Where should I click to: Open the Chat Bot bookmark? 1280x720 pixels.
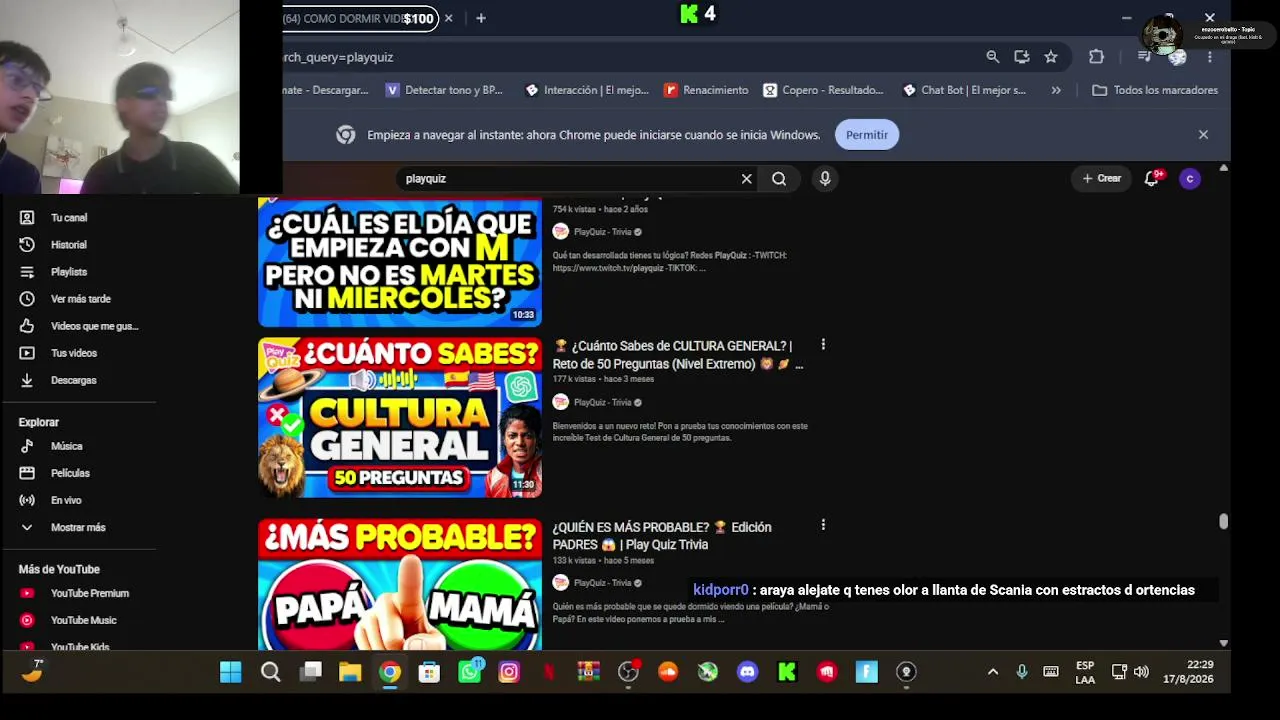point(964,90)
